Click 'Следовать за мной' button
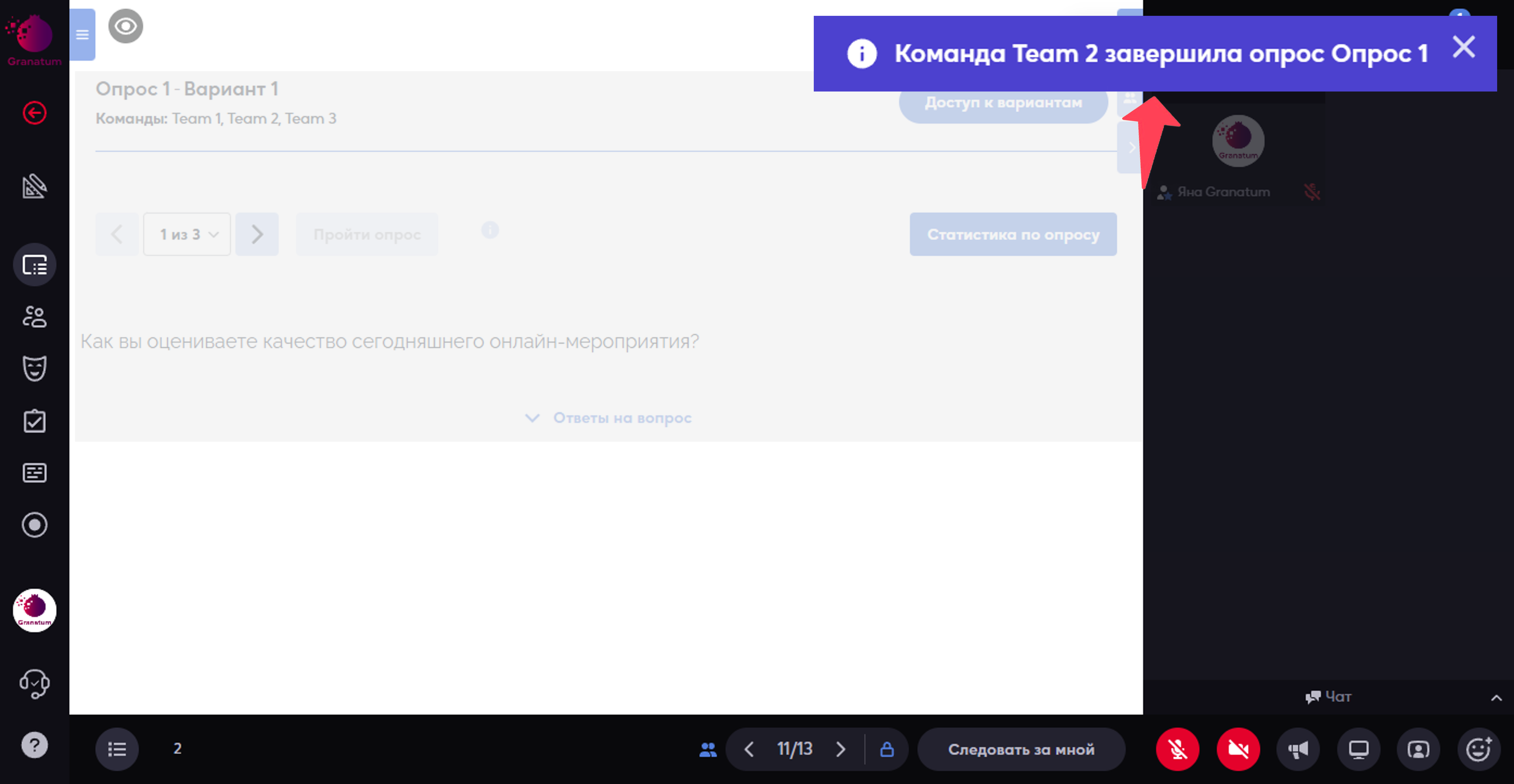The height and width of the screenshot is (784, 1514). pos(1021,749)
